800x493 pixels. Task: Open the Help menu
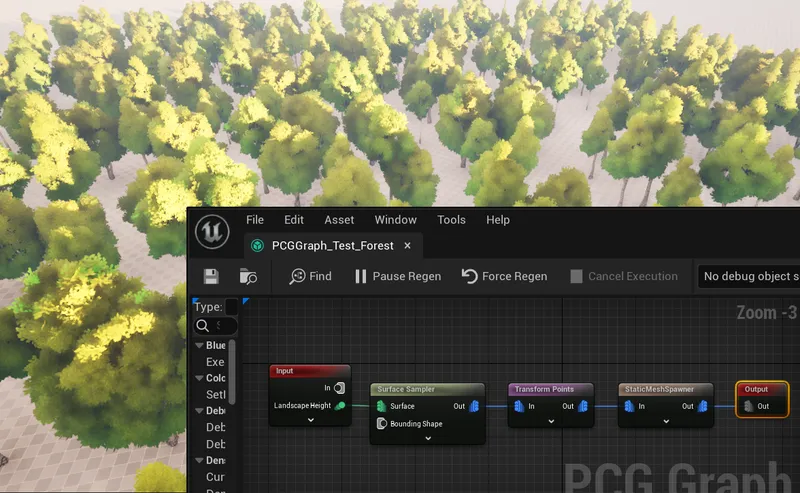pyautogui.click(x=498, y=219)
